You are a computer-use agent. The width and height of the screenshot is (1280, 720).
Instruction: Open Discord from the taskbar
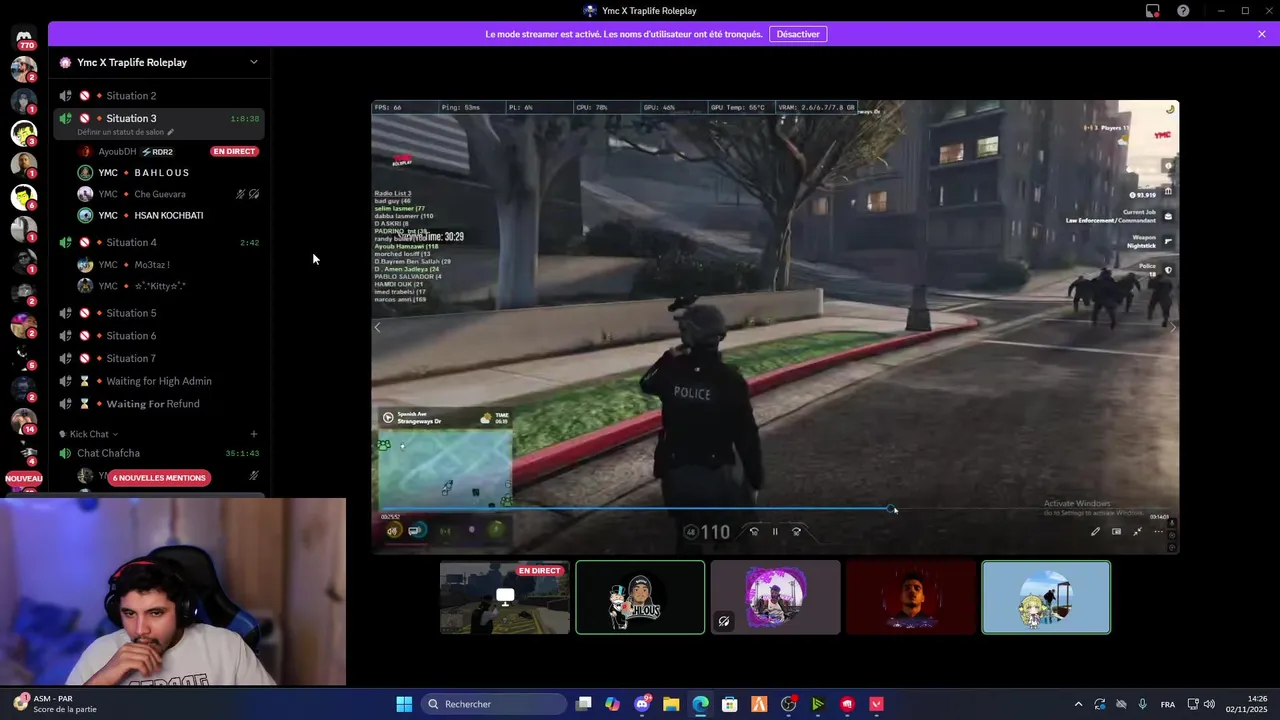coord(642,704)
